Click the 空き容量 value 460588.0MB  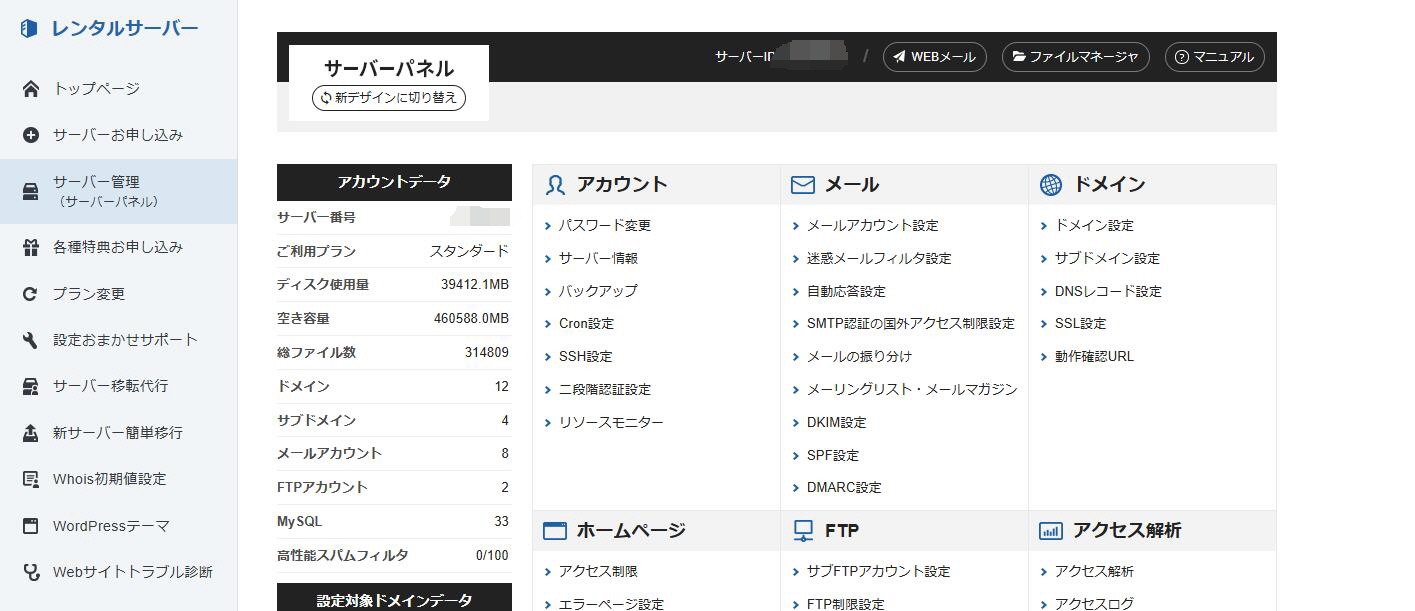coord(471,319)
